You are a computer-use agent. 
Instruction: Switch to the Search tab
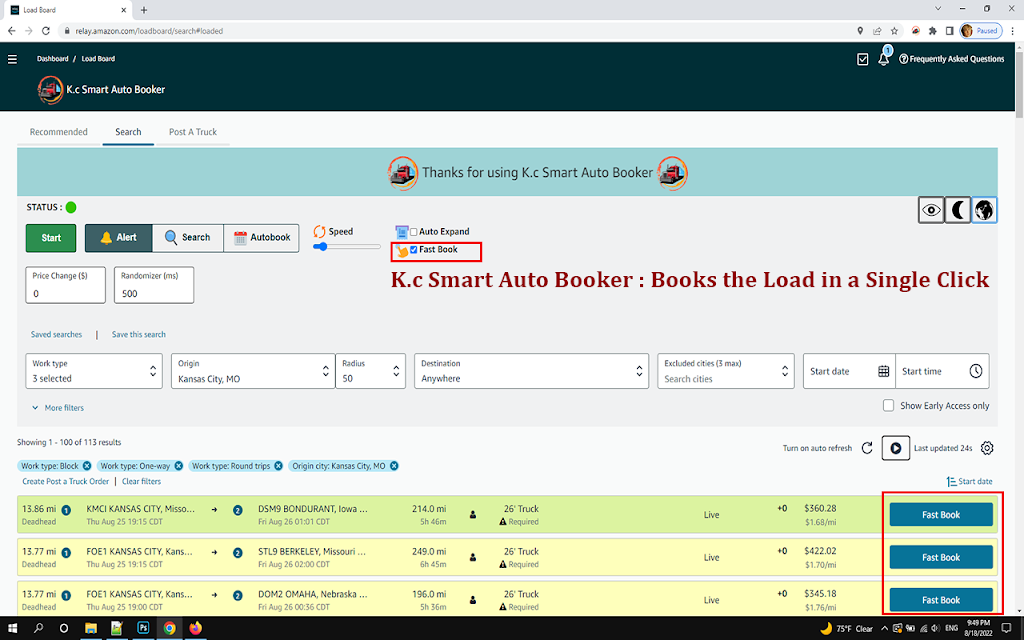point(128,132)
